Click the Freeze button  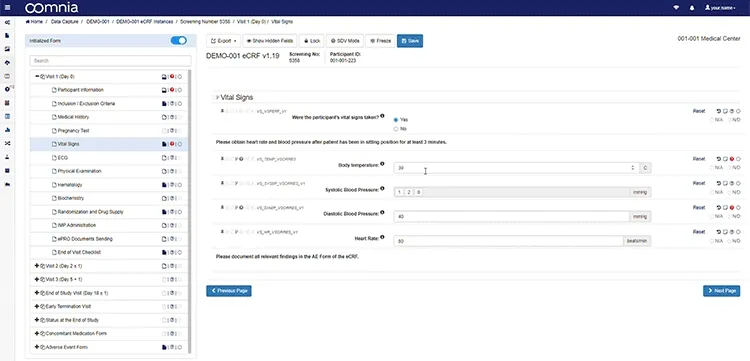(380, 41)
